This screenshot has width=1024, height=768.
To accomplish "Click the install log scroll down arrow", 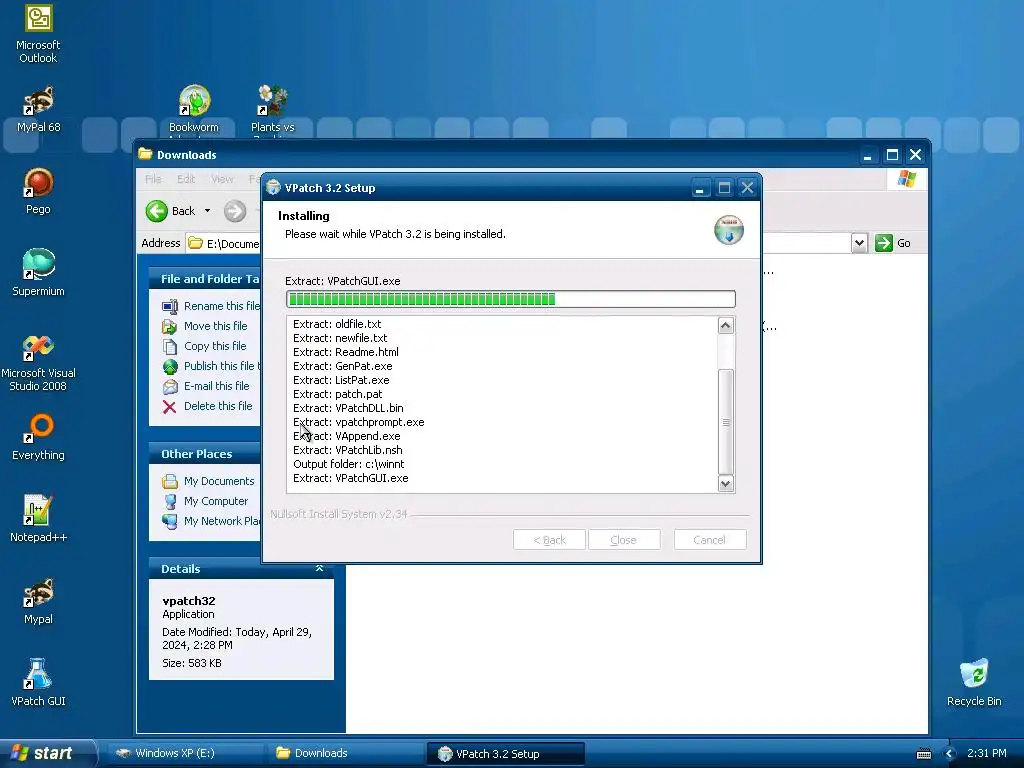I will (x=726, y=484).
